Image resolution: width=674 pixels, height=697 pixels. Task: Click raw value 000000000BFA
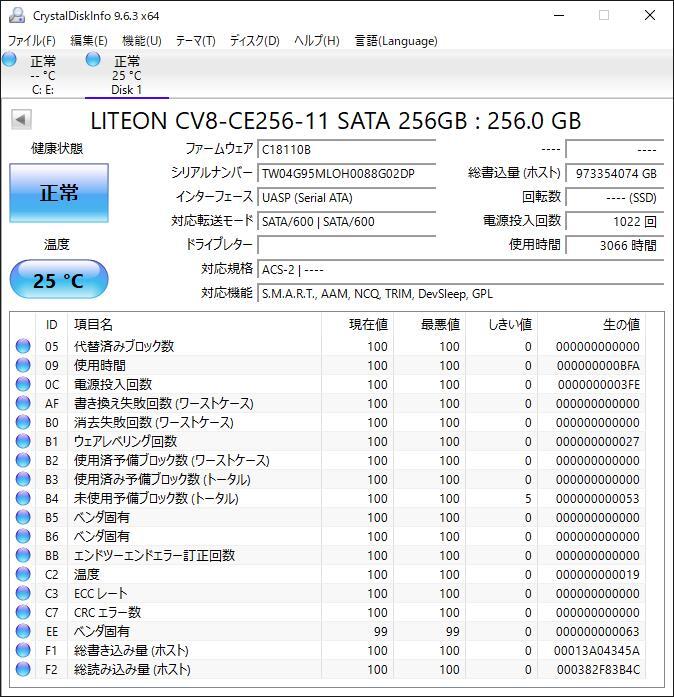(x=598, y=365)
